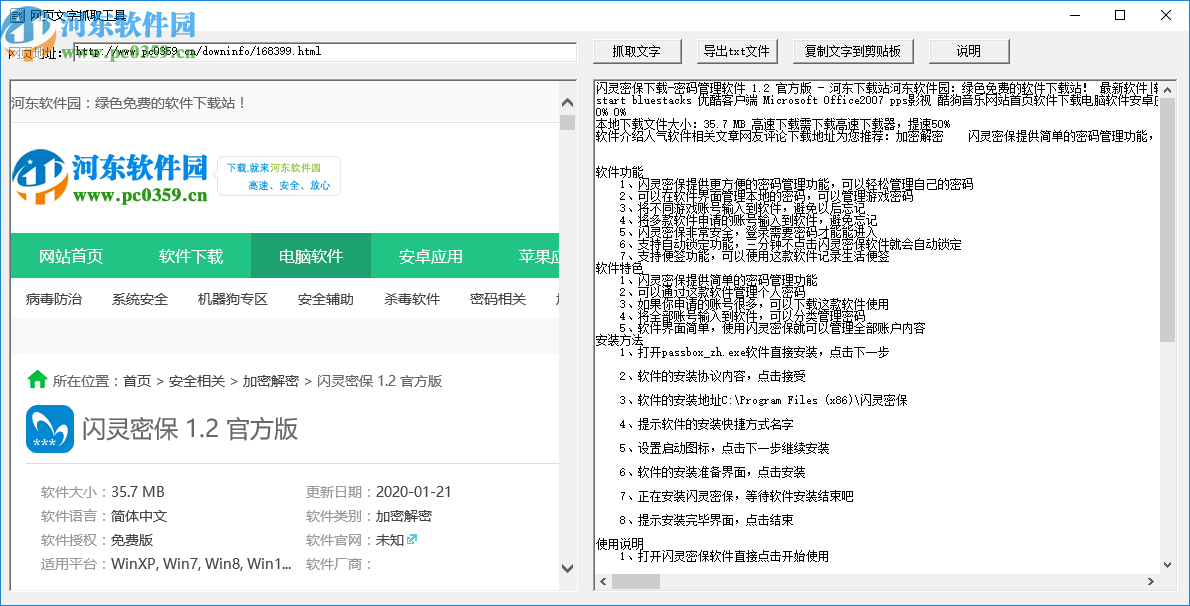Click the 下载就来河东软件园 badge next to the logo
Image resolution: width=1190 pixels, height=606 pixels.
(278, 175)
